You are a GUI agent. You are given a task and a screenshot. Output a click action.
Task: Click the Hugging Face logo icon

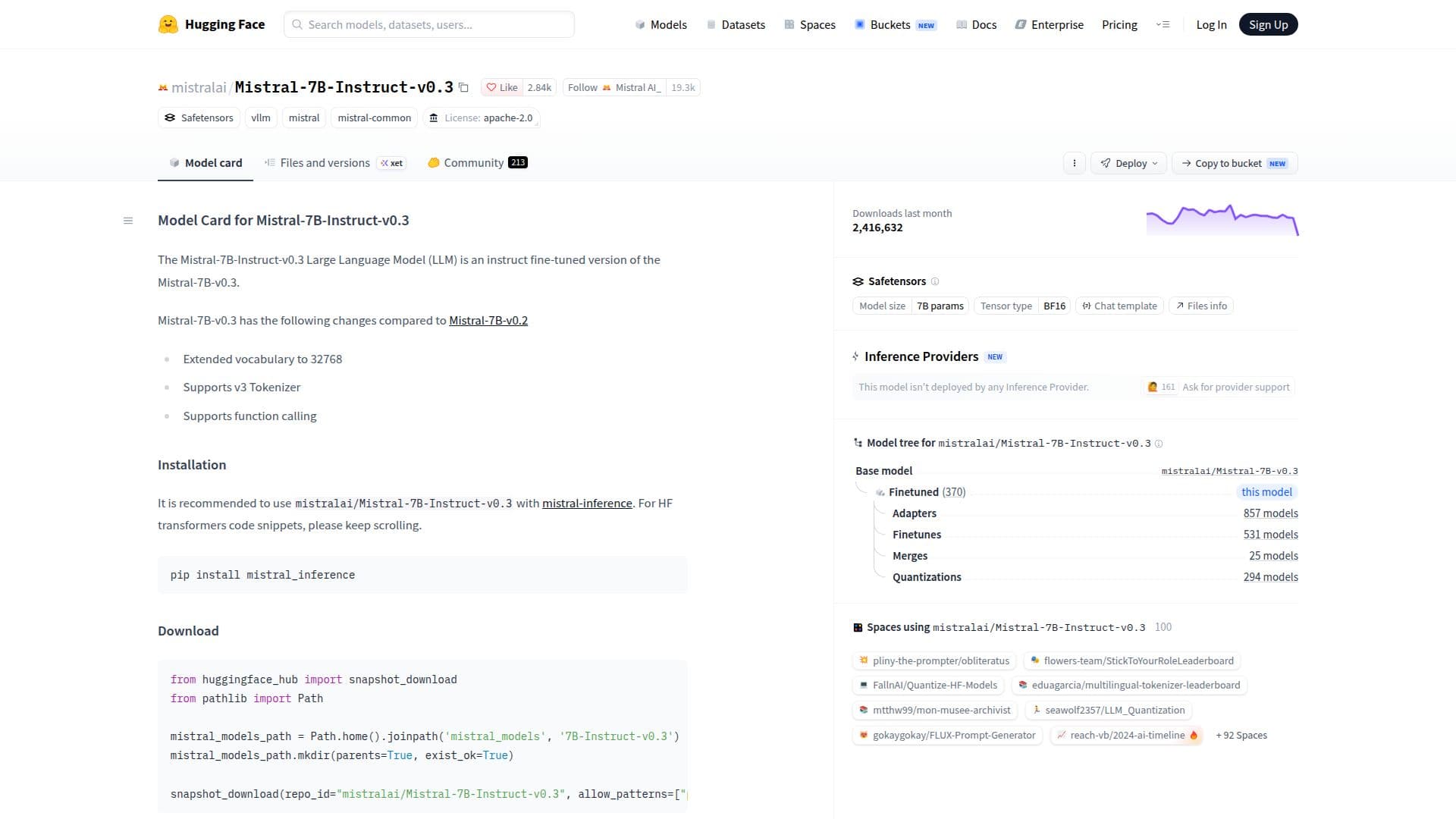tap(168, 24)
